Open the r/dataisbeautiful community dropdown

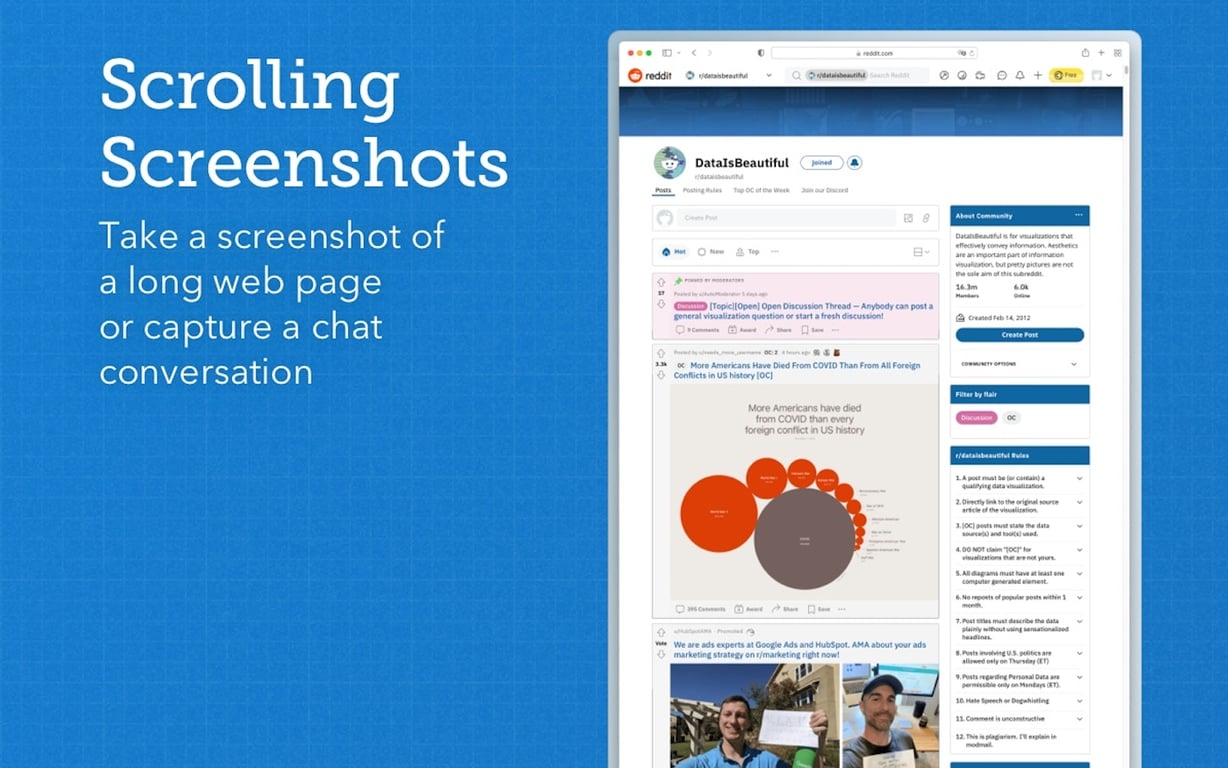click(728, 75)
